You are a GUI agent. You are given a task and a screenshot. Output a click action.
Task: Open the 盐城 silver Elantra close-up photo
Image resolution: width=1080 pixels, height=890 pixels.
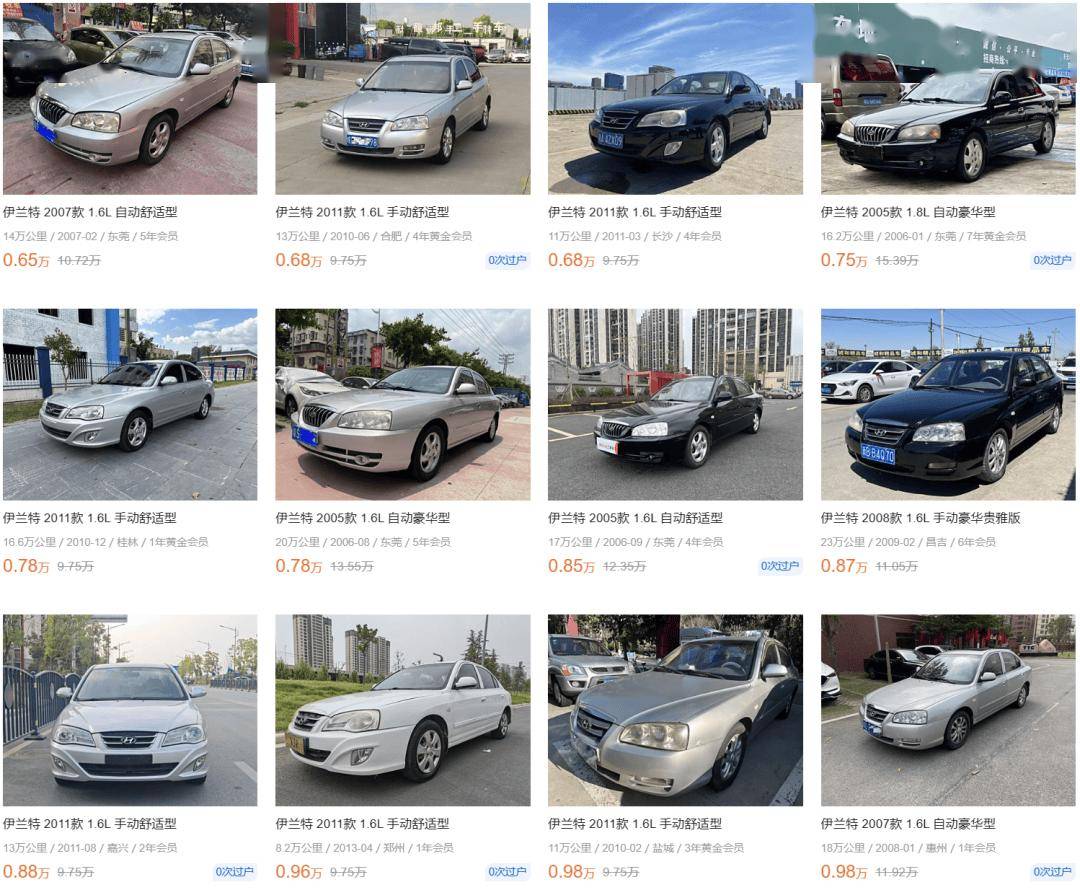(675, 710)
